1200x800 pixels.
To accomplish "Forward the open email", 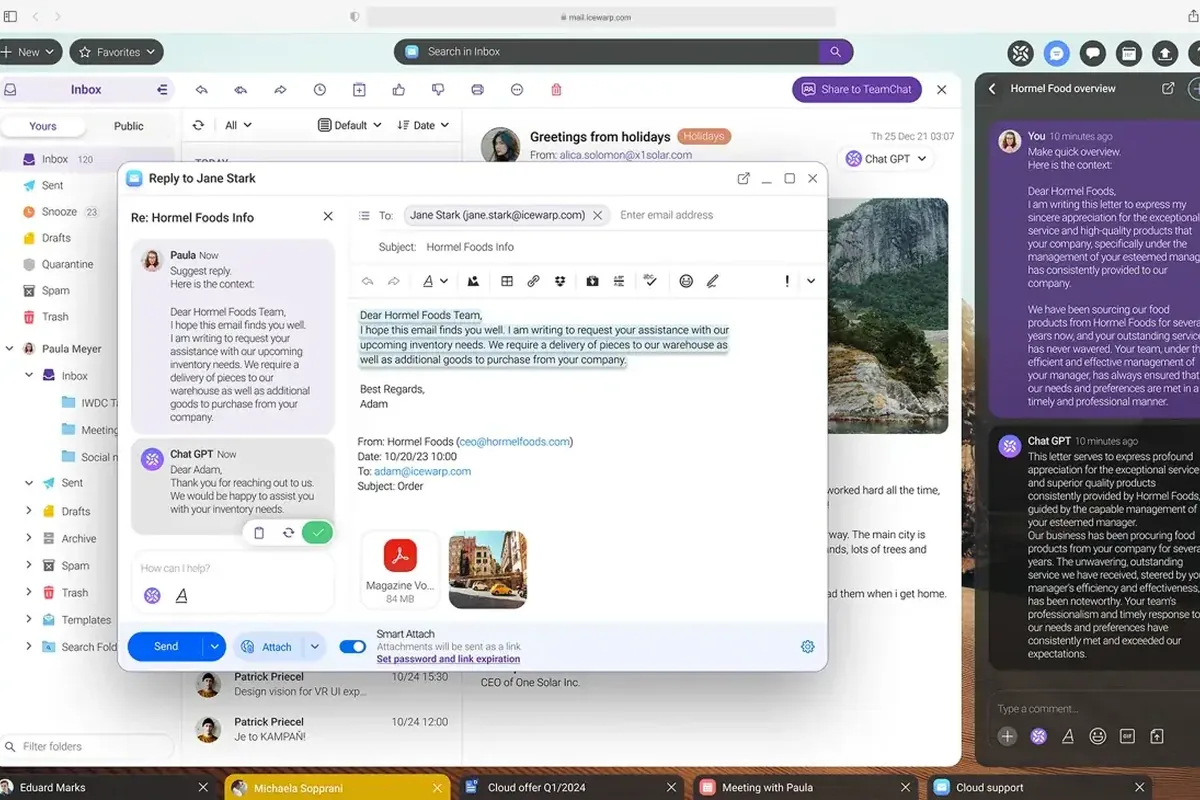I will (280, 90).
